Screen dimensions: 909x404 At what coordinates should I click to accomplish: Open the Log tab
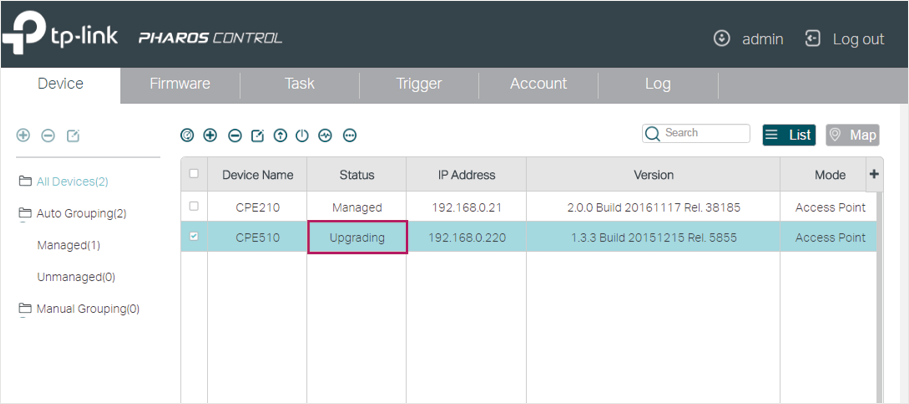(658, 84)
